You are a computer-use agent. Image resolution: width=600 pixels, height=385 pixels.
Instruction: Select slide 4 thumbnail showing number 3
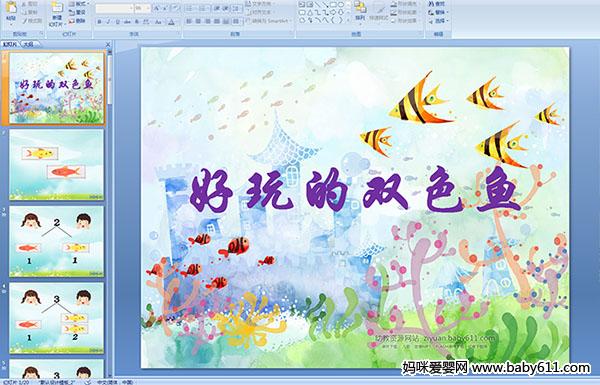[x=57, y=318]
